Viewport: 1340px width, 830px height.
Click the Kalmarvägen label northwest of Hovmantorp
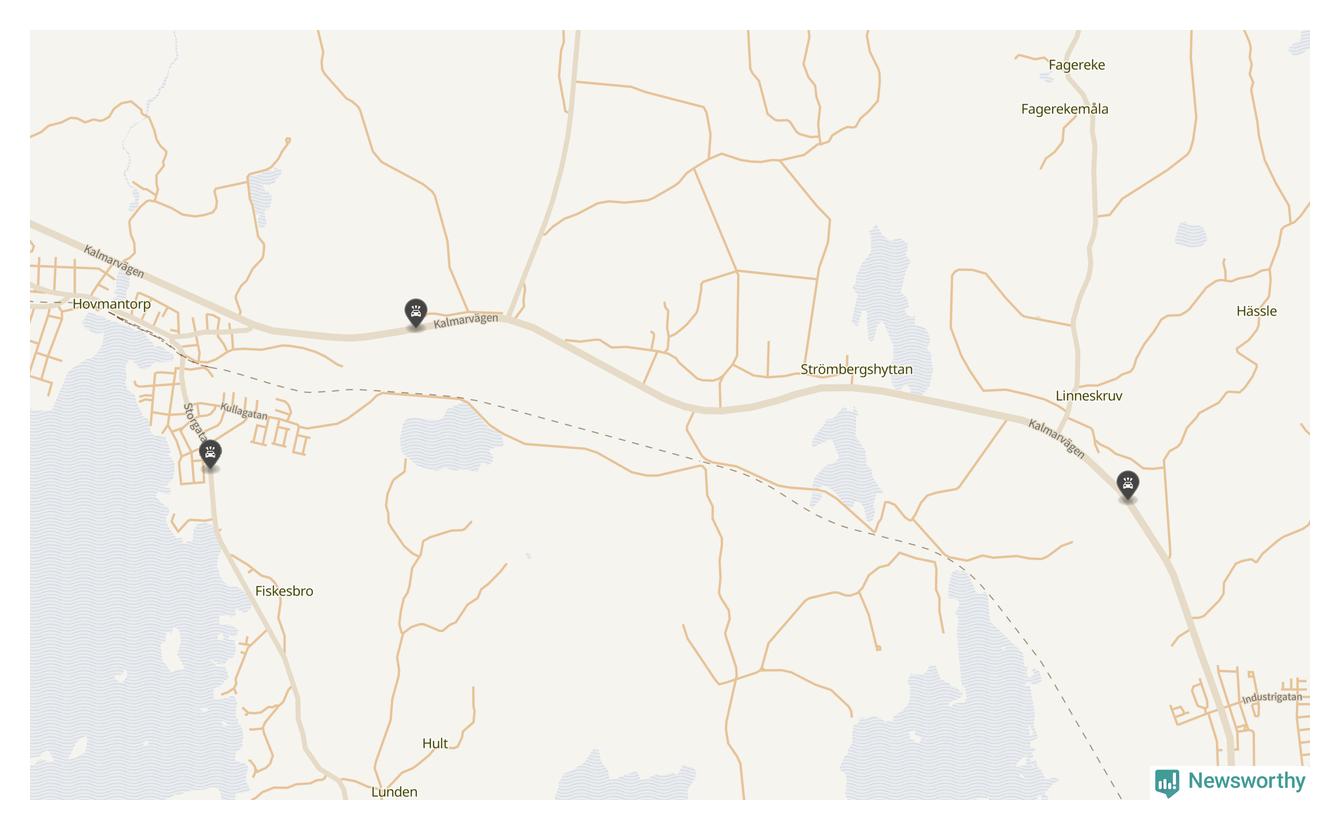pyautogui.click(x=114, y=262)
